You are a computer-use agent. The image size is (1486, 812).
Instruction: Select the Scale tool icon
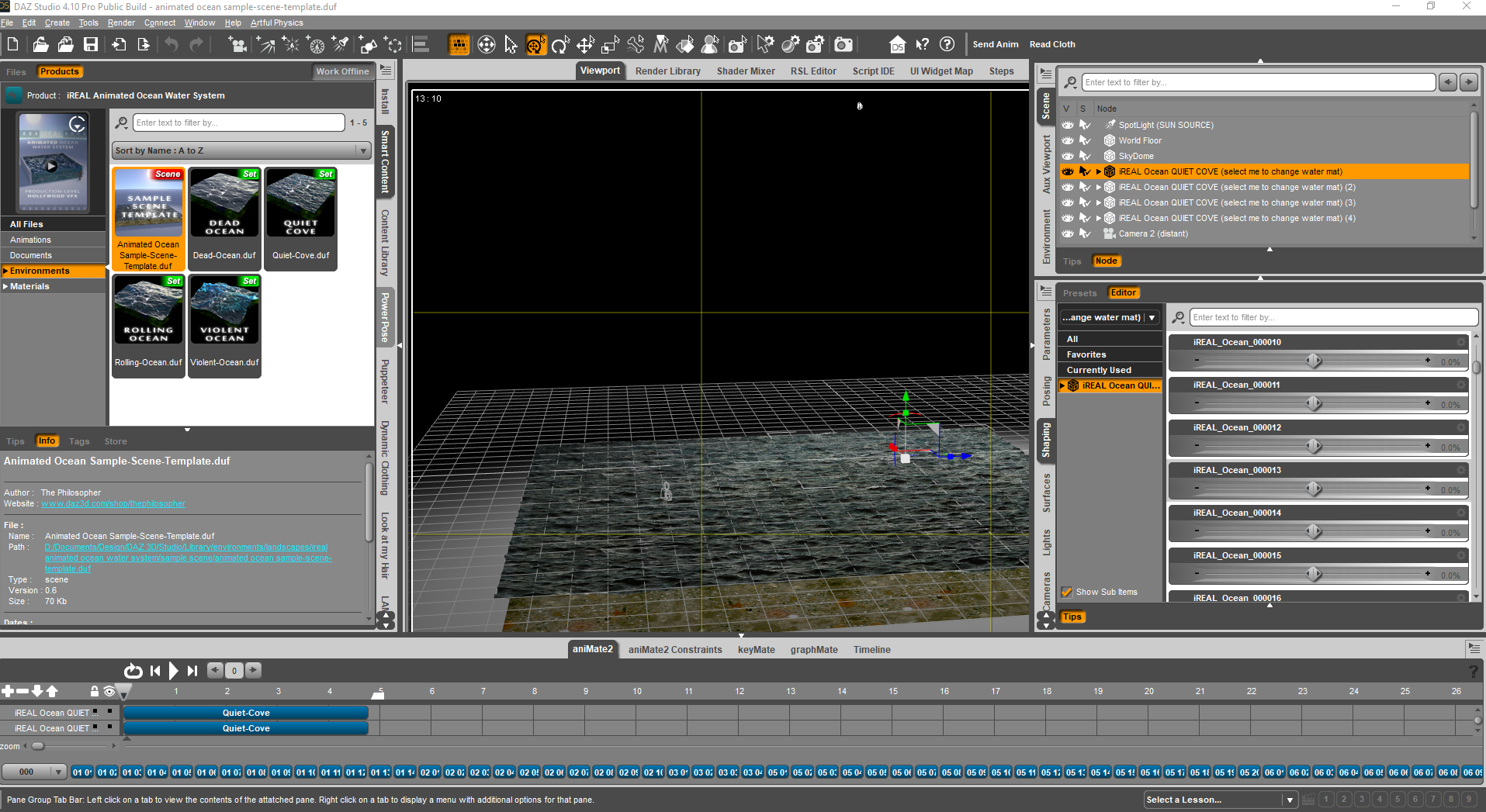(x=611, y=44)
